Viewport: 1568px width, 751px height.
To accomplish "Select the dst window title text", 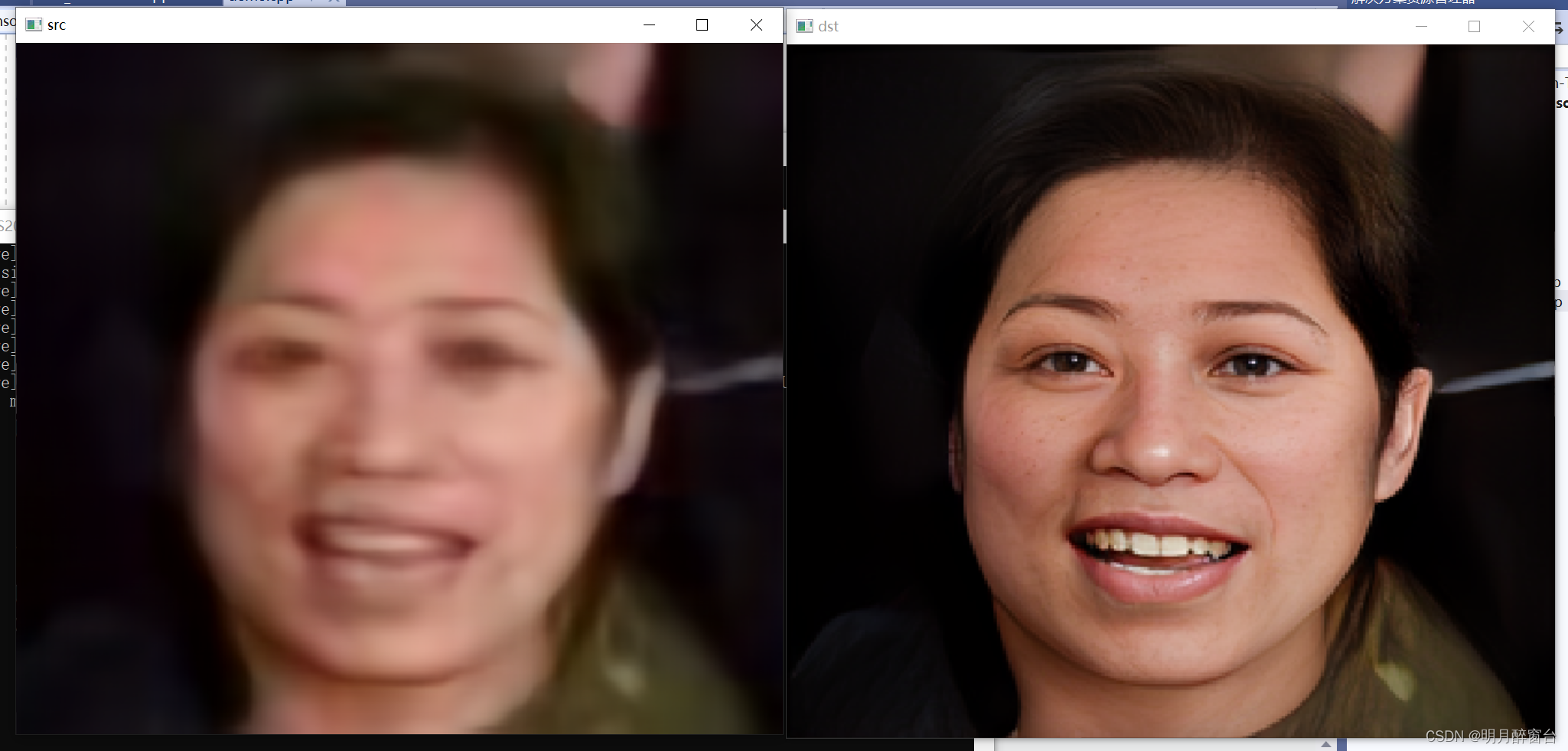I will (x=828, y=27).
